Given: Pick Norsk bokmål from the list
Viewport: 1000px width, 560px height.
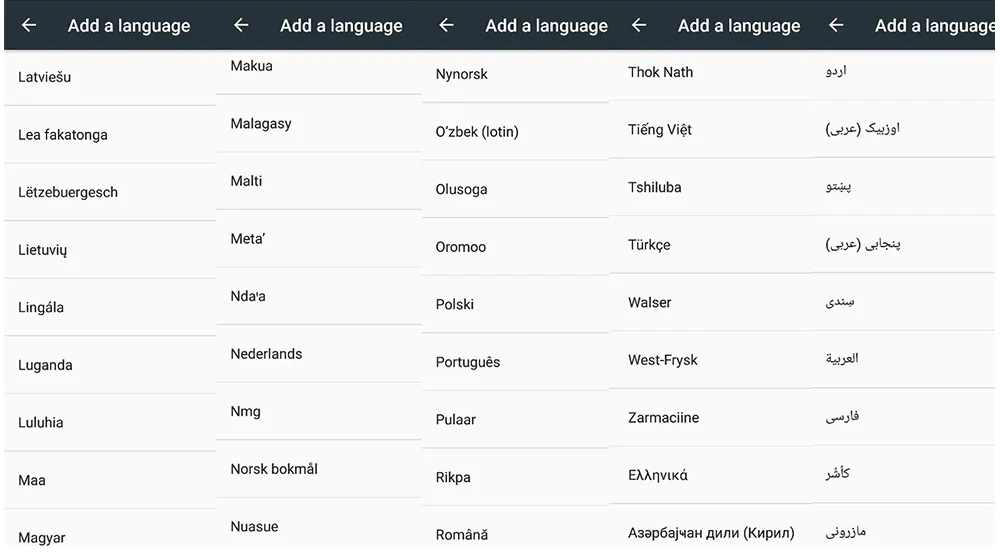Looking at the screenshot, I should (x=274, y=469).
